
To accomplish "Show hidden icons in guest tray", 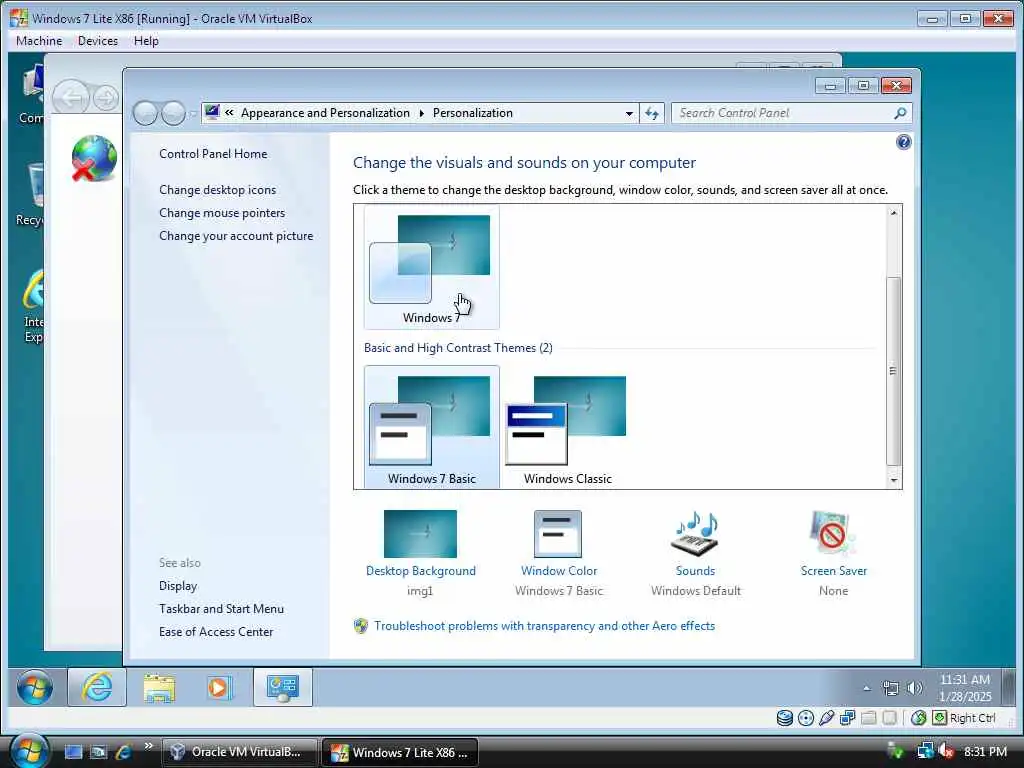I will [867, 688].
